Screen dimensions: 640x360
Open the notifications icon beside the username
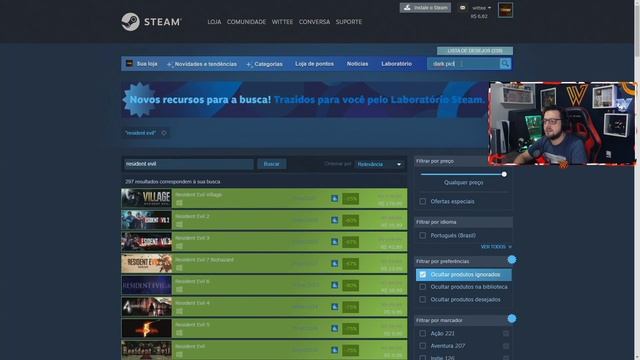(x=462, y=8)
